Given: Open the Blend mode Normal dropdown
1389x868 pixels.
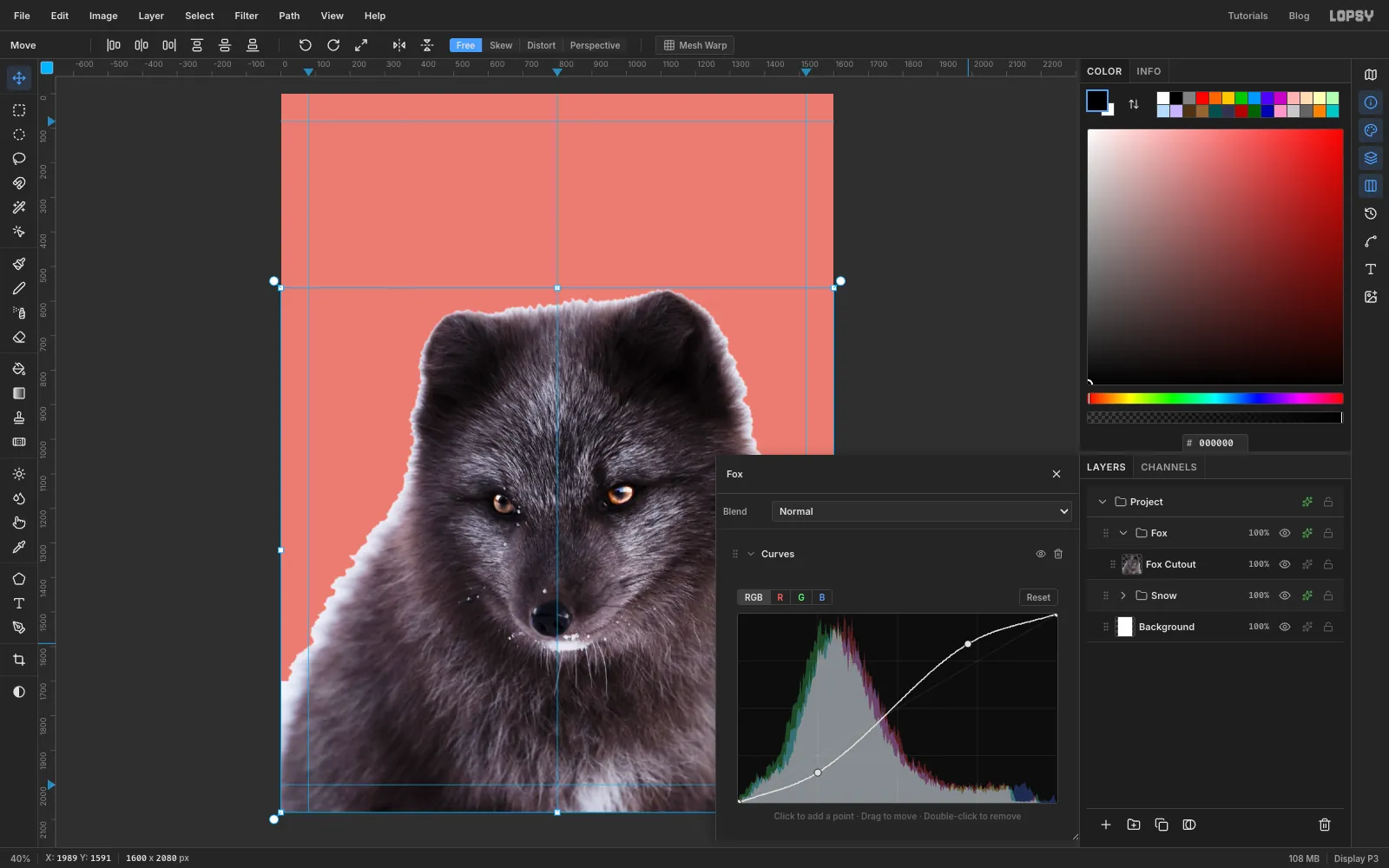Looking at the screenshot, I should click(x=922, y=511).
